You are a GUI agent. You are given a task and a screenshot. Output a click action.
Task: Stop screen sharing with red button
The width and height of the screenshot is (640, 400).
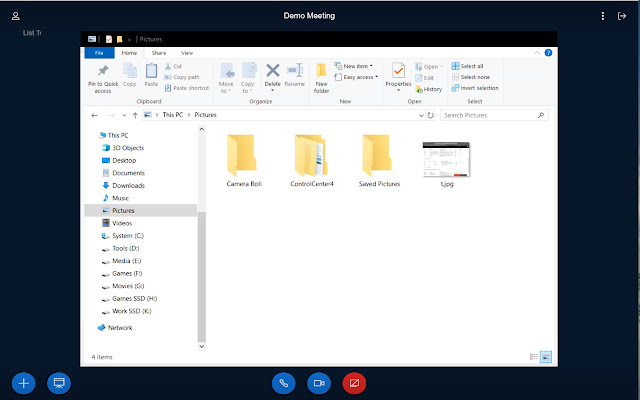tap(354, 383)
